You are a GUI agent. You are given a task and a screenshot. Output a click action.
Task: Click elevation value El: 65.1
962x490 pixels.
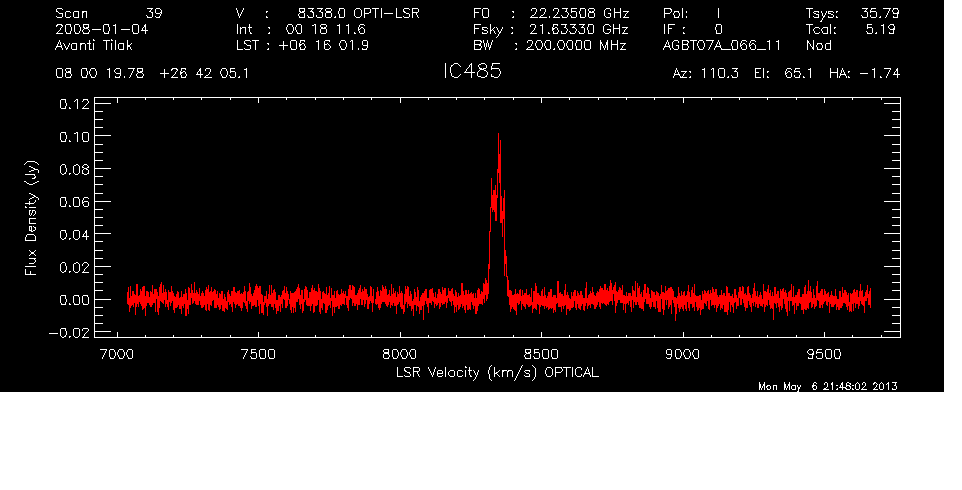[783, 74]
